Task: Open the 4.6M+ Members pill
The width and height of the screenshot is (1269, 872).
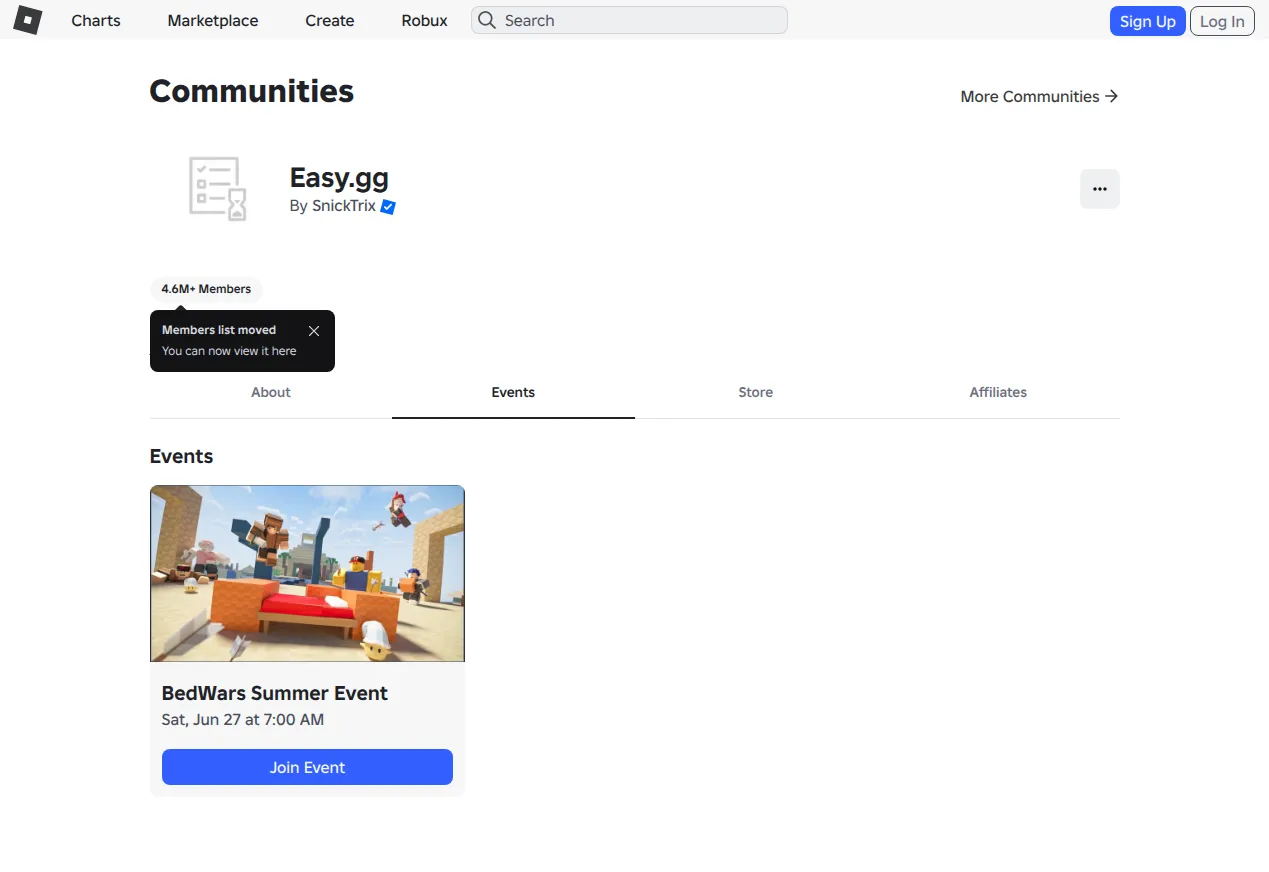Action: click(206, 289)
